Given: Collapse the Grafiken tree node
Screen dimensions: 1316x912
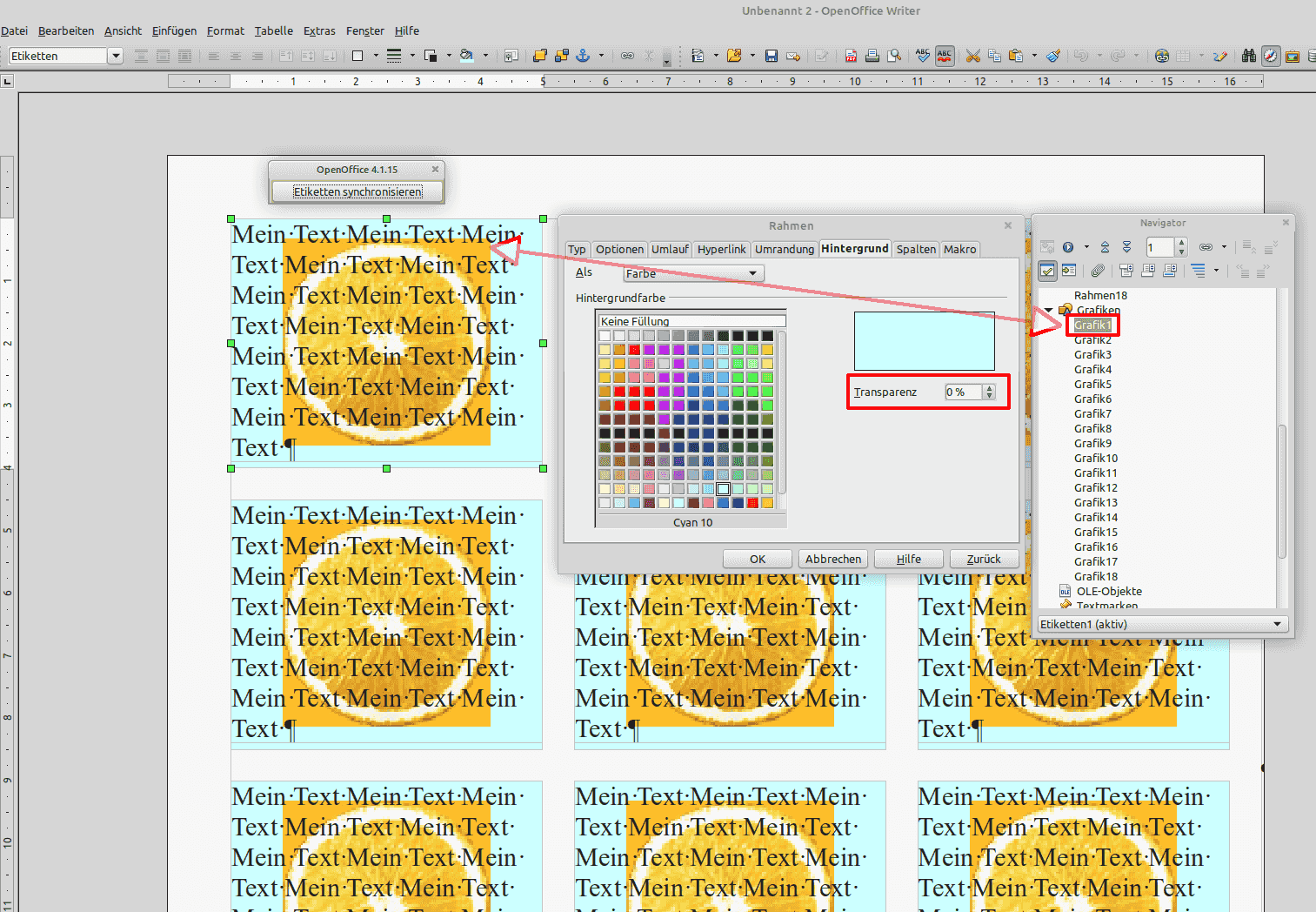Looking at the screenshot, I should coord(1049,310).
